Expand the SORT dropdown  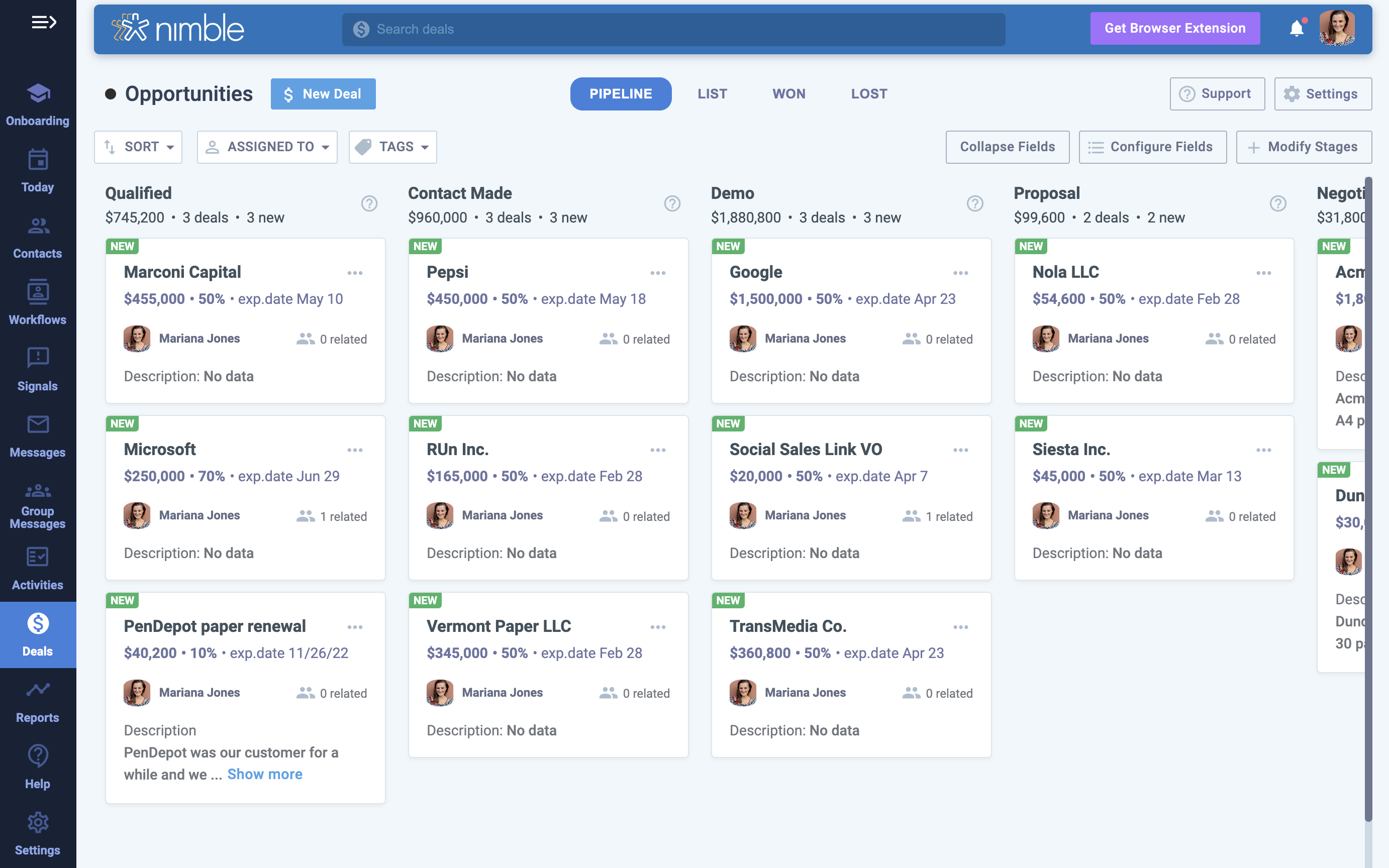pos(138,147)
